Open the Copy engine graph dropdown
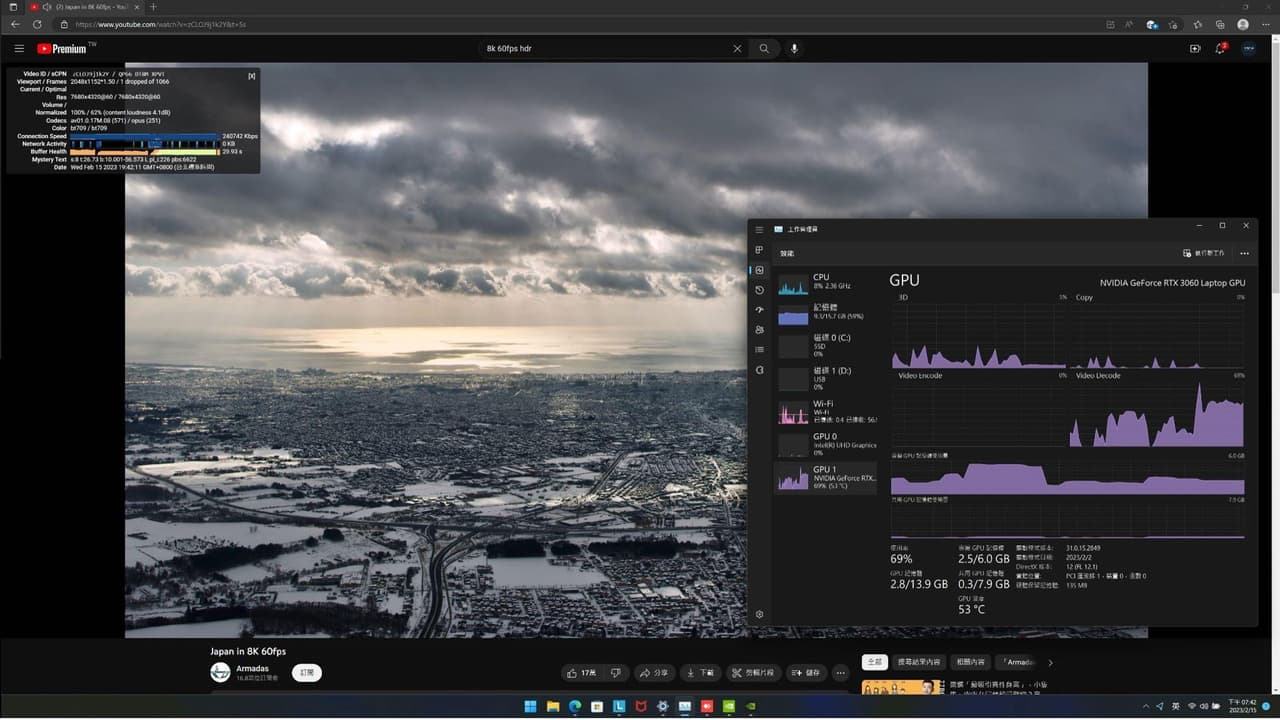 point(1086,297)
